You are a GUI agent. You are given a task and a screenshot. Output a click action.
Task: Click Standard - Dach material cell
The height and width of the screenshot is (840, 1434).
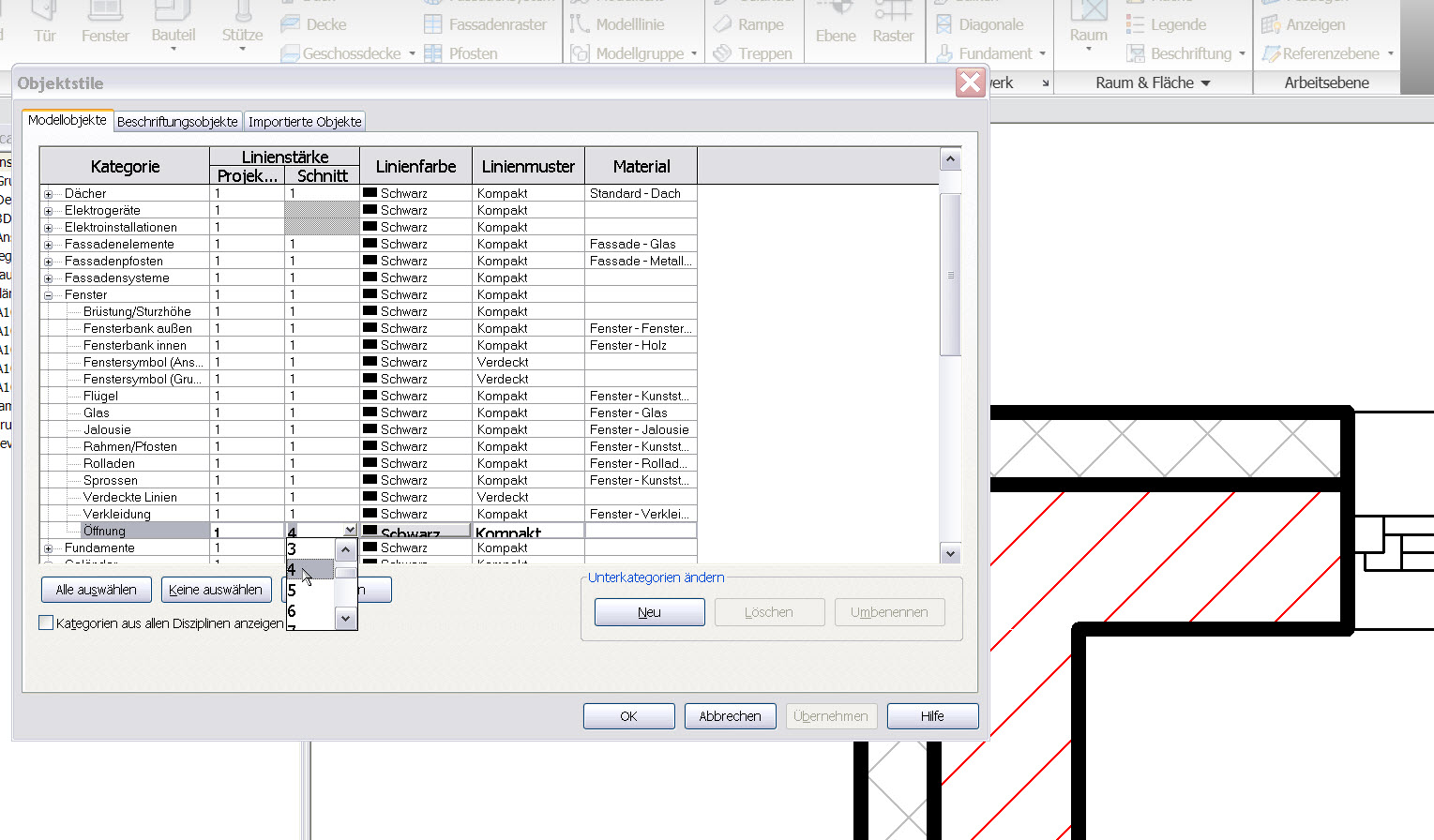coord(641,193)
